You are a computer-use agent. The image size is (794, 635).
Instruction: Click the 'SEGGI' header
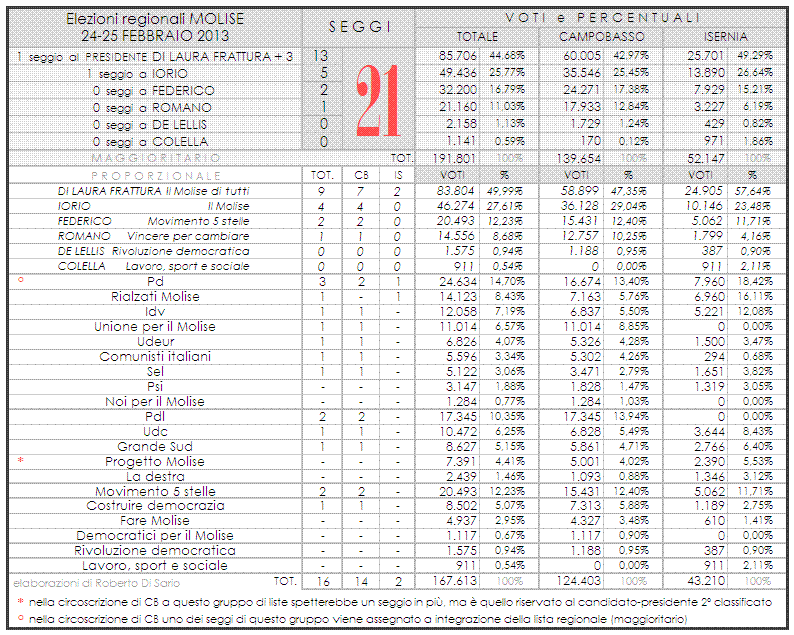pyautogui.click(x=360, y=27)
